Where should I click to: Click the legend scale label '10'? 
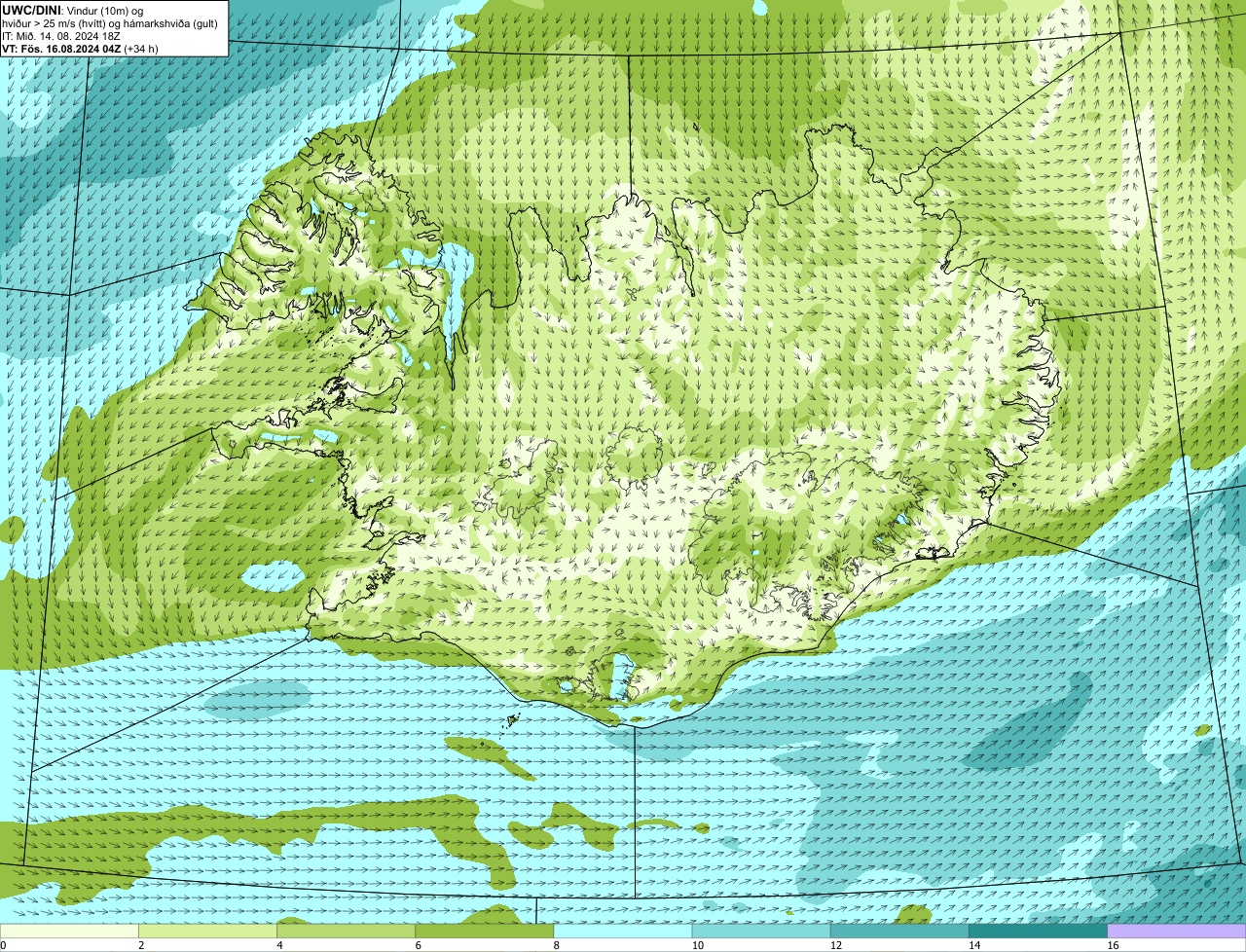pos(698,945)
